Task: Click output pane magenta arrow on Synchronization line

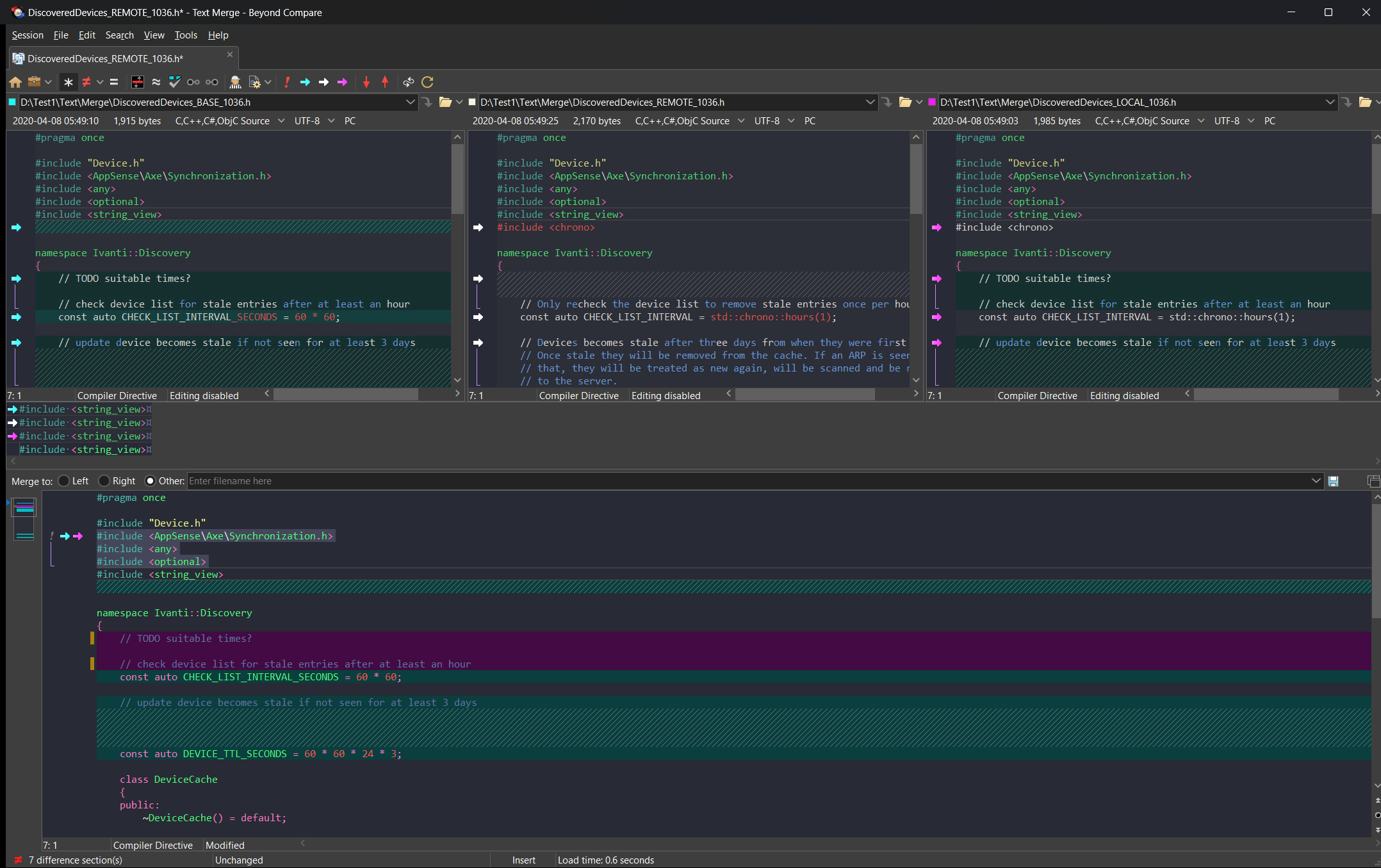Action: (78, 536)
